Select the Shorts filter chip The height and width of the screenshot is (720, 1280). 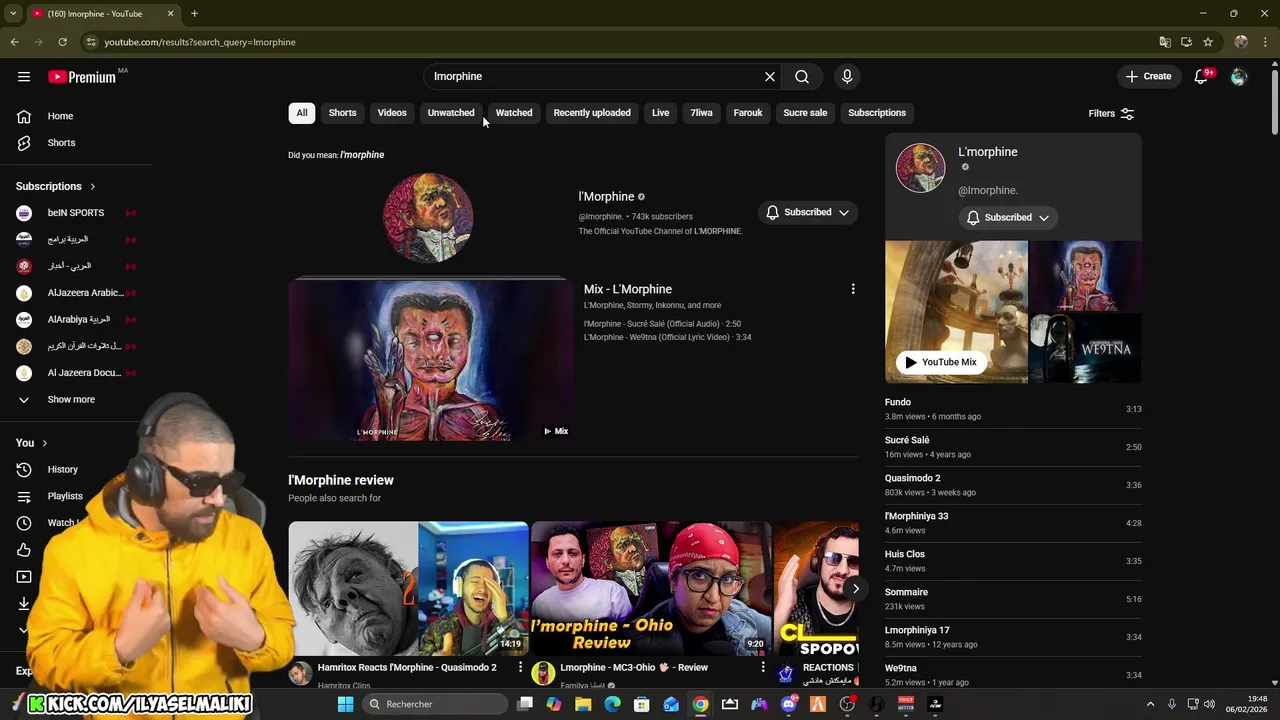(342, 113)
